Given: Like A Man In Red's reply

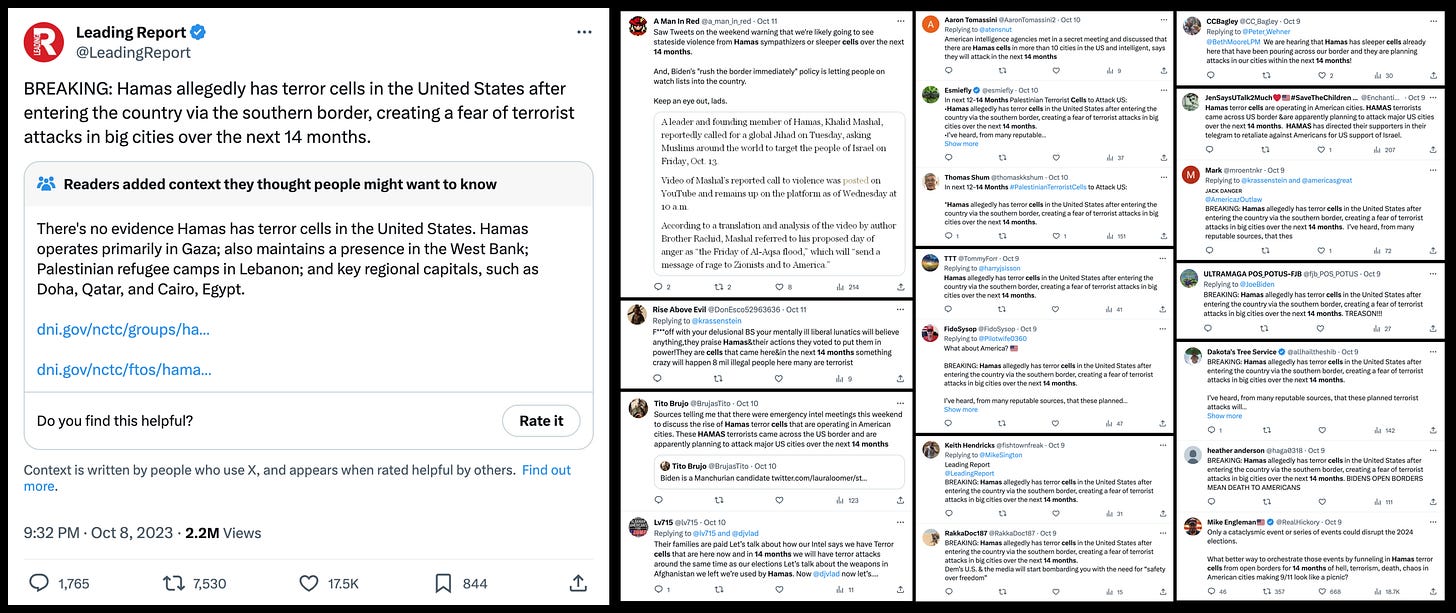Looking at the screenshot, I should point(778,286).
